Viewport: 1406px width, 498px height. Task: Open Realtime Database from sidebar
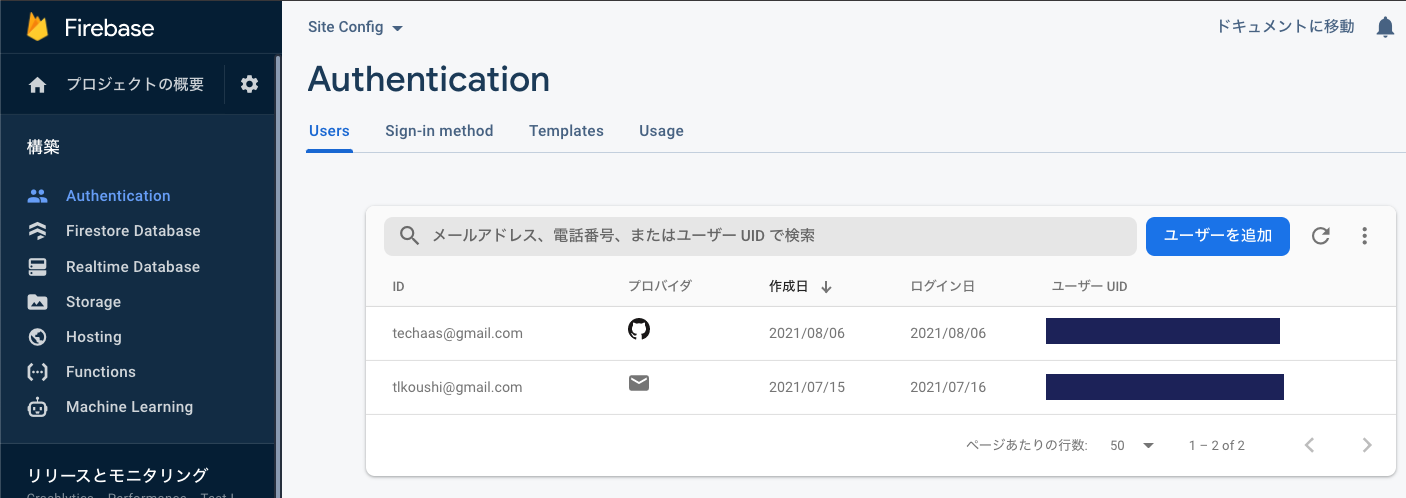click(x=133, y=267)
